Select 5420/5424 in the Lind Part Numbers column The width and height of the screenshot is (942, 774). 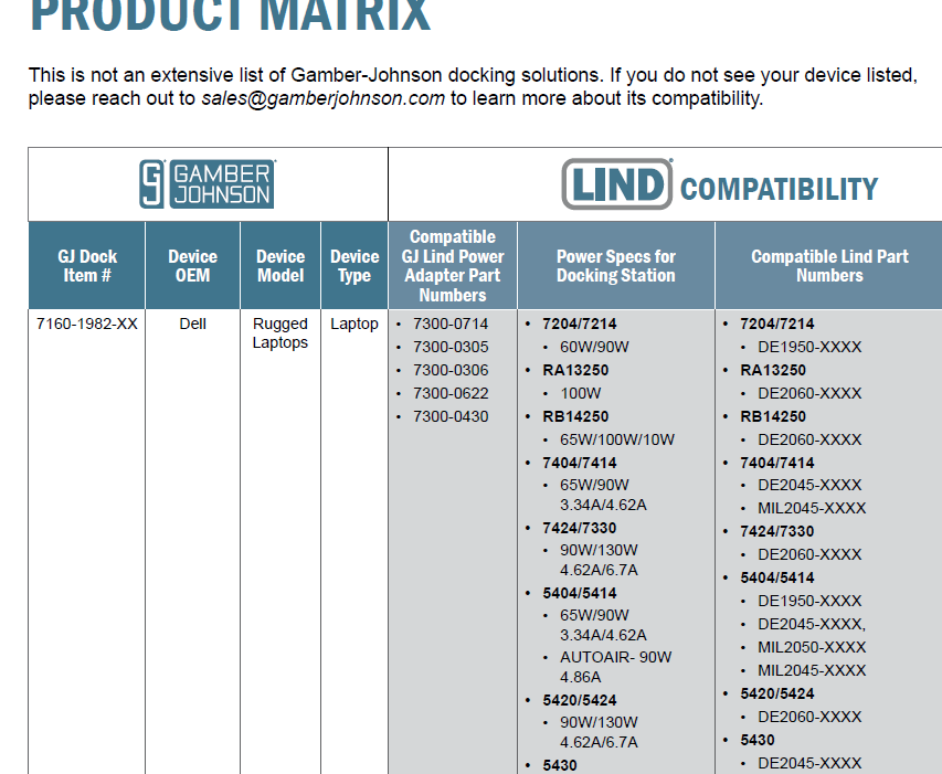777,694
